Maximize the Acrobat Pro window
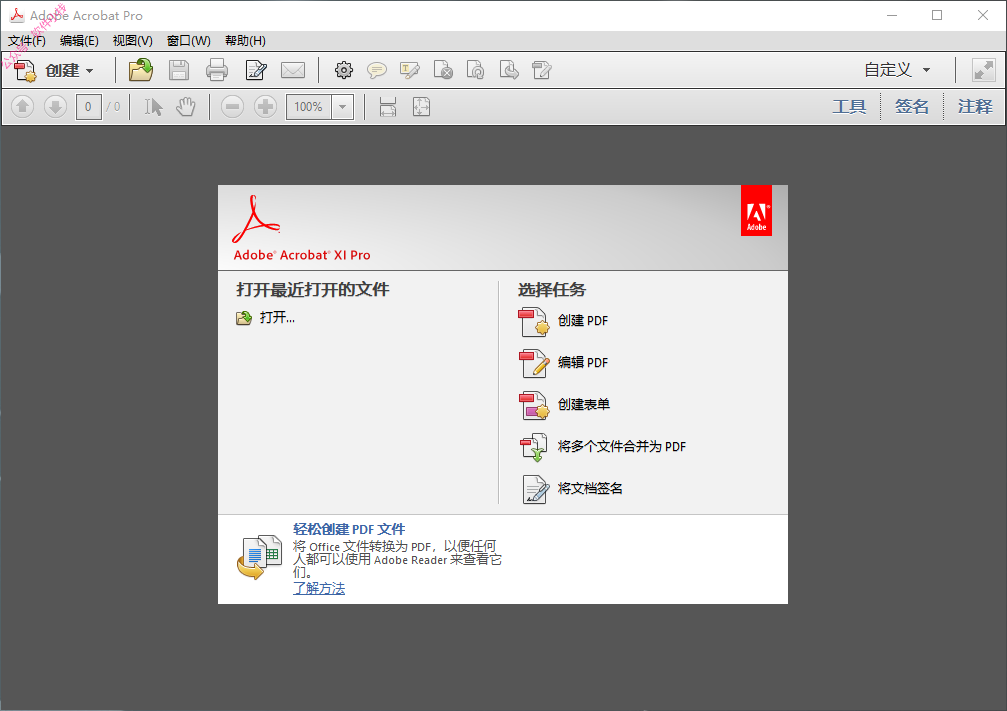1007x711 pixels. point(937,15)
